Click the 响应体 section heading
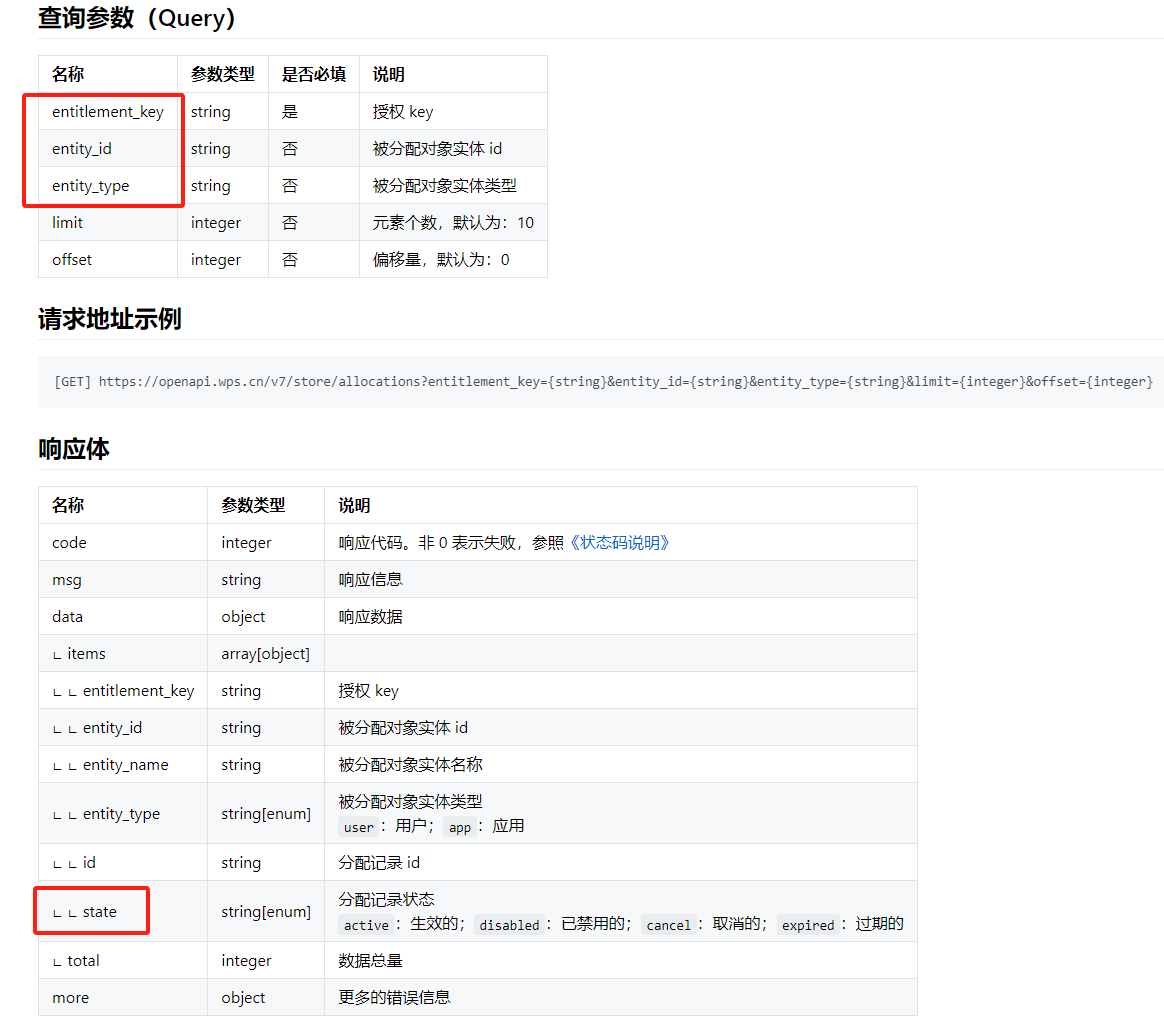 pyautogui.click(x=74, y=449)
